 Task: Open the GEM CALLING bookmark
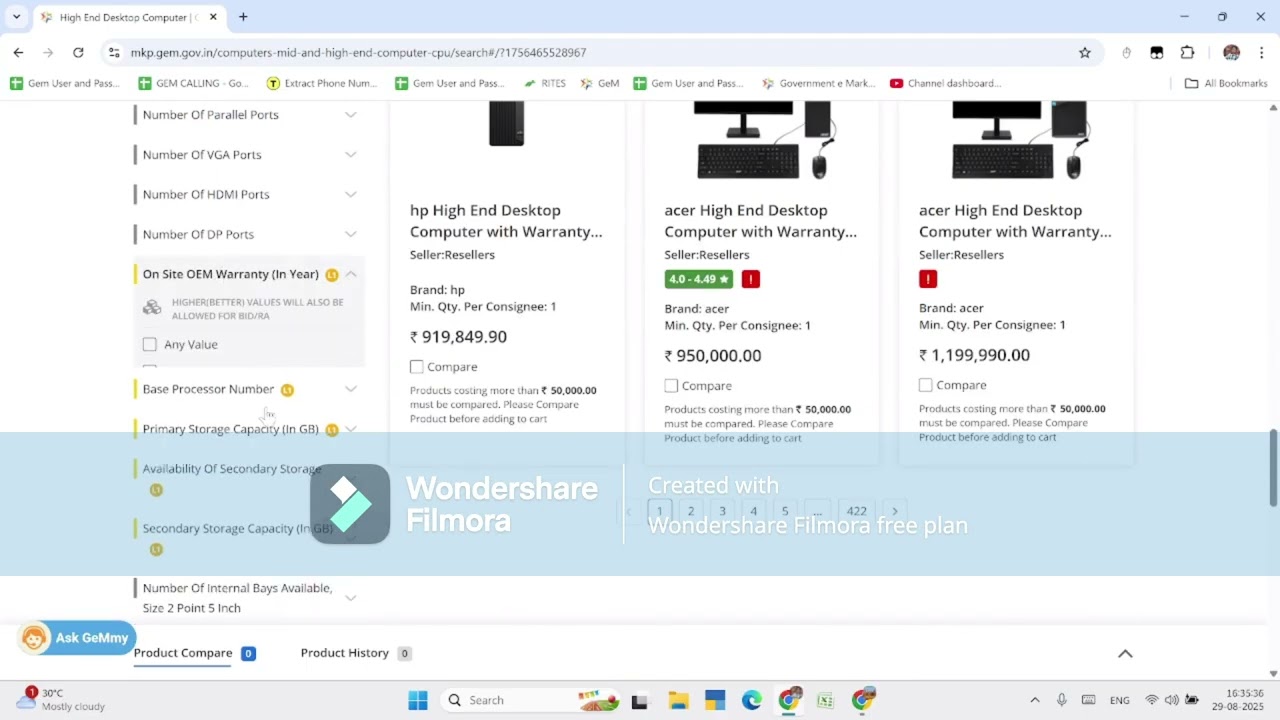coord(194,83)
